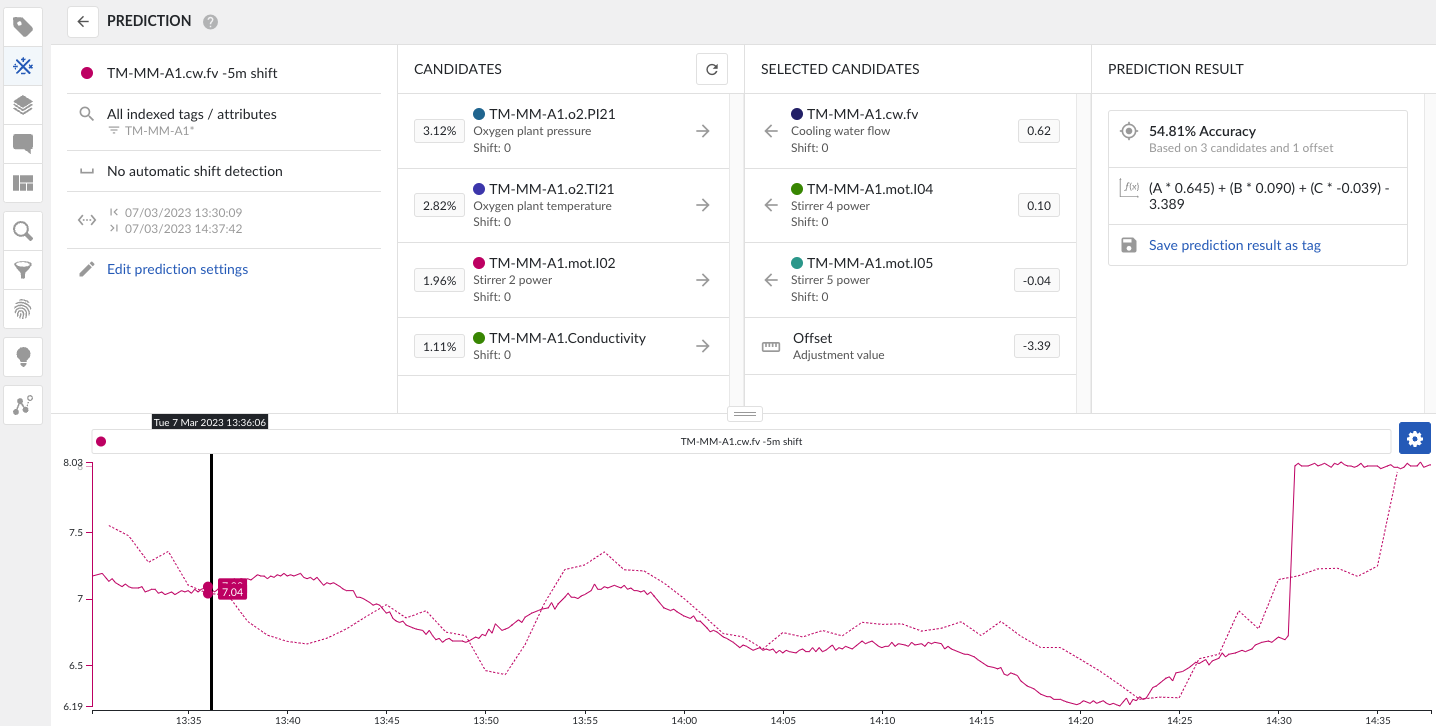Refresh the Candidates list

[712, 70]
